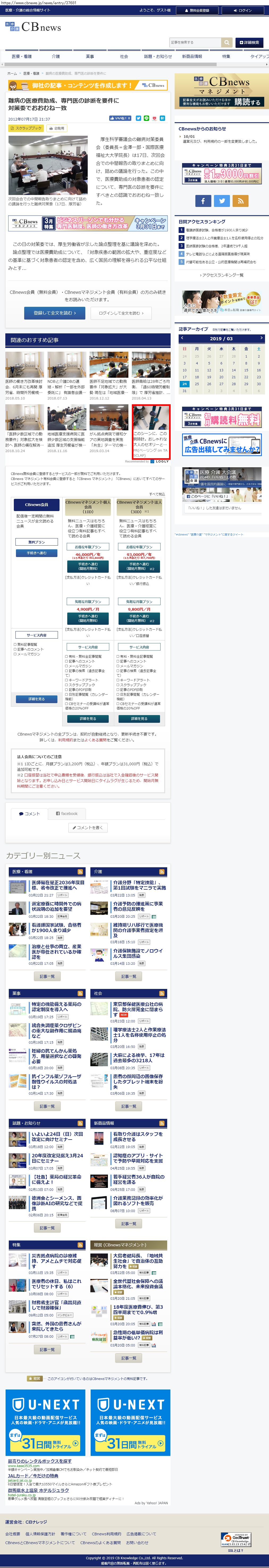Open the 医療・看護 navigation tab
Screen dimensions: 269x1568
22,56
